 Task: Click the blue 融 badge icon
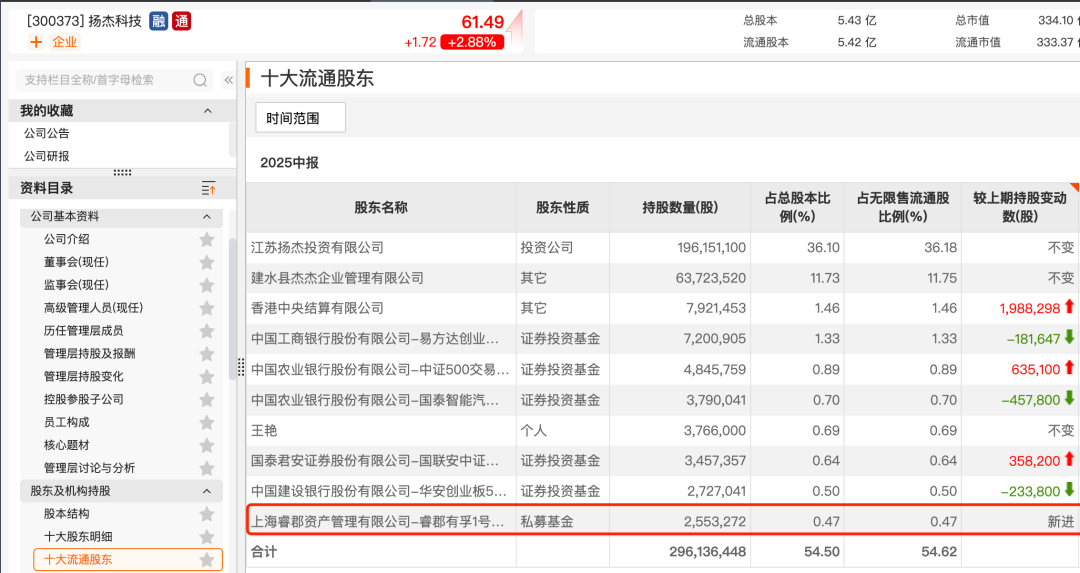coord(159,21)
